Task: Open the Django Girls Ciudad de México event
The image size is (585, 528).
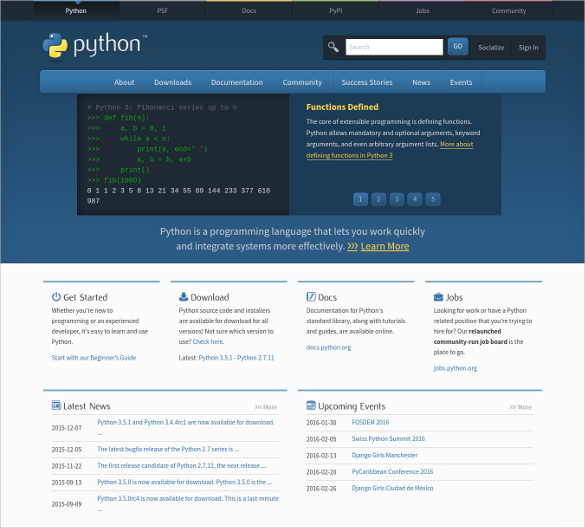Action: (392, 488)
